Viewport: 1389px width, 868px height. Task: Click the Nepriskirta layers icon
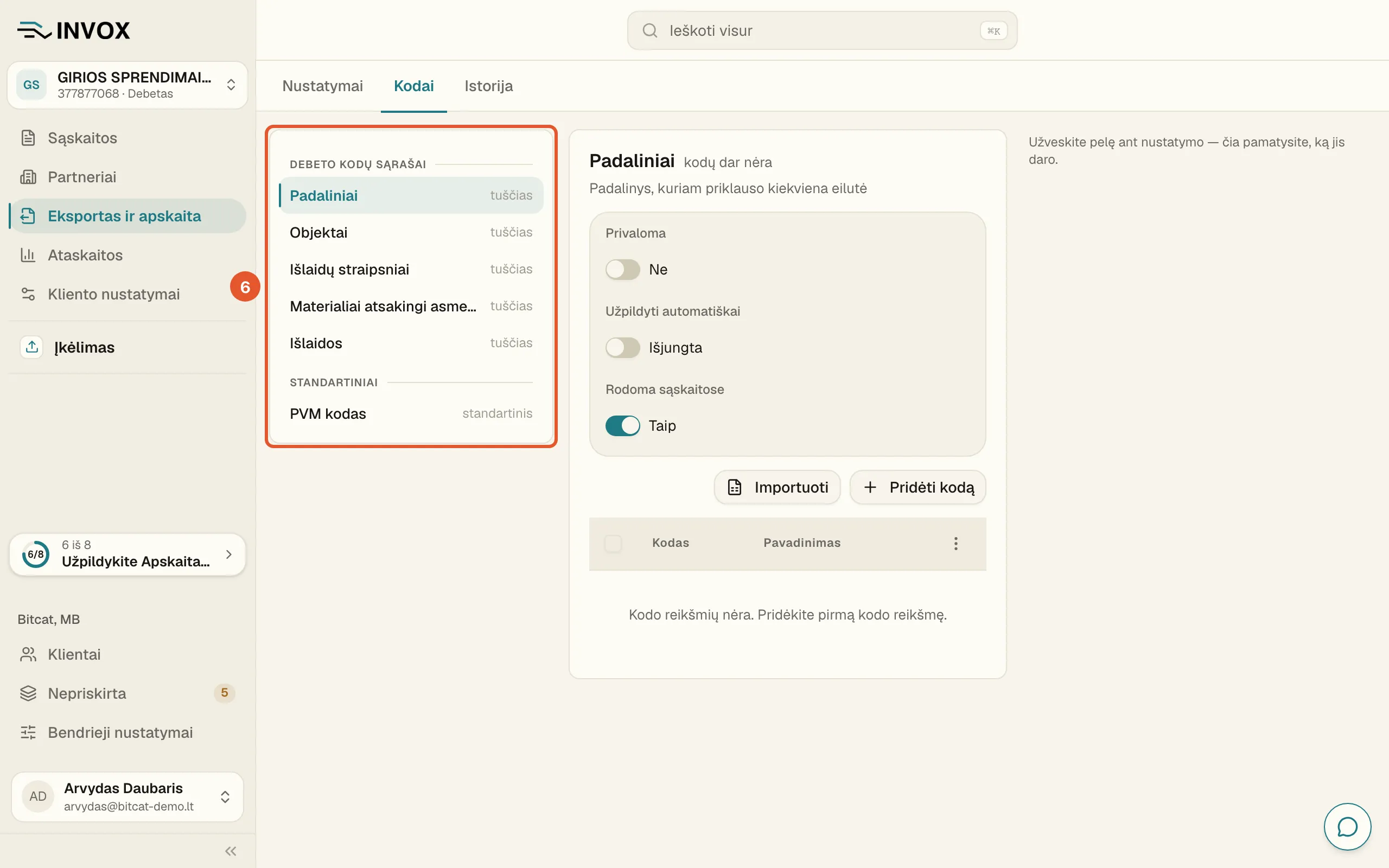[28, 693]
